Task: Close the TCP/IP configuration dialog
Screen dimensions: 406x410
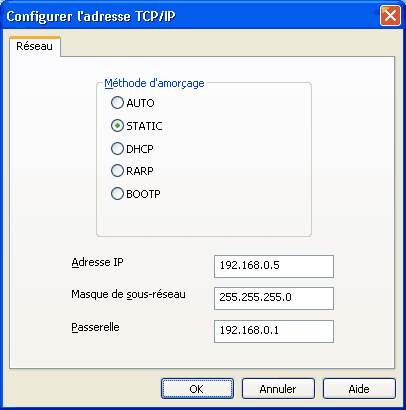Action: pyautogui.click(x=390, y=16)
